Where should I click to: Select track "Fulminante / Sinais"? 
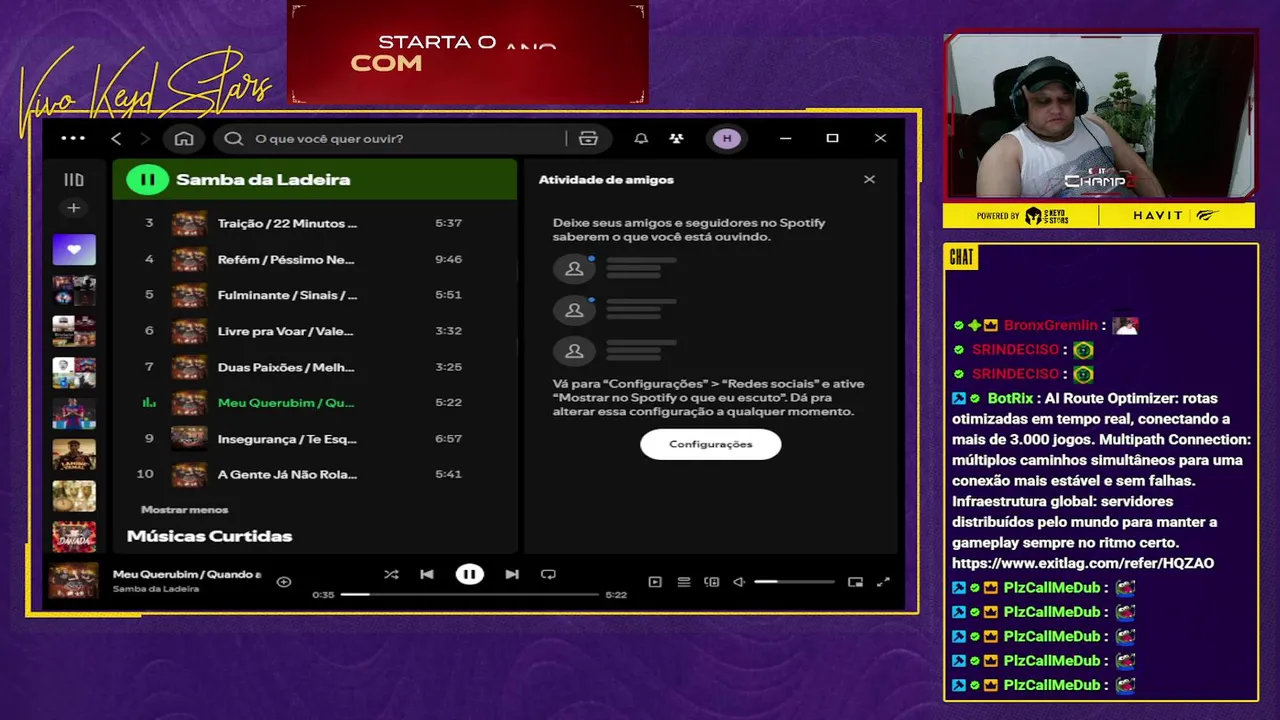pos(315,295)
